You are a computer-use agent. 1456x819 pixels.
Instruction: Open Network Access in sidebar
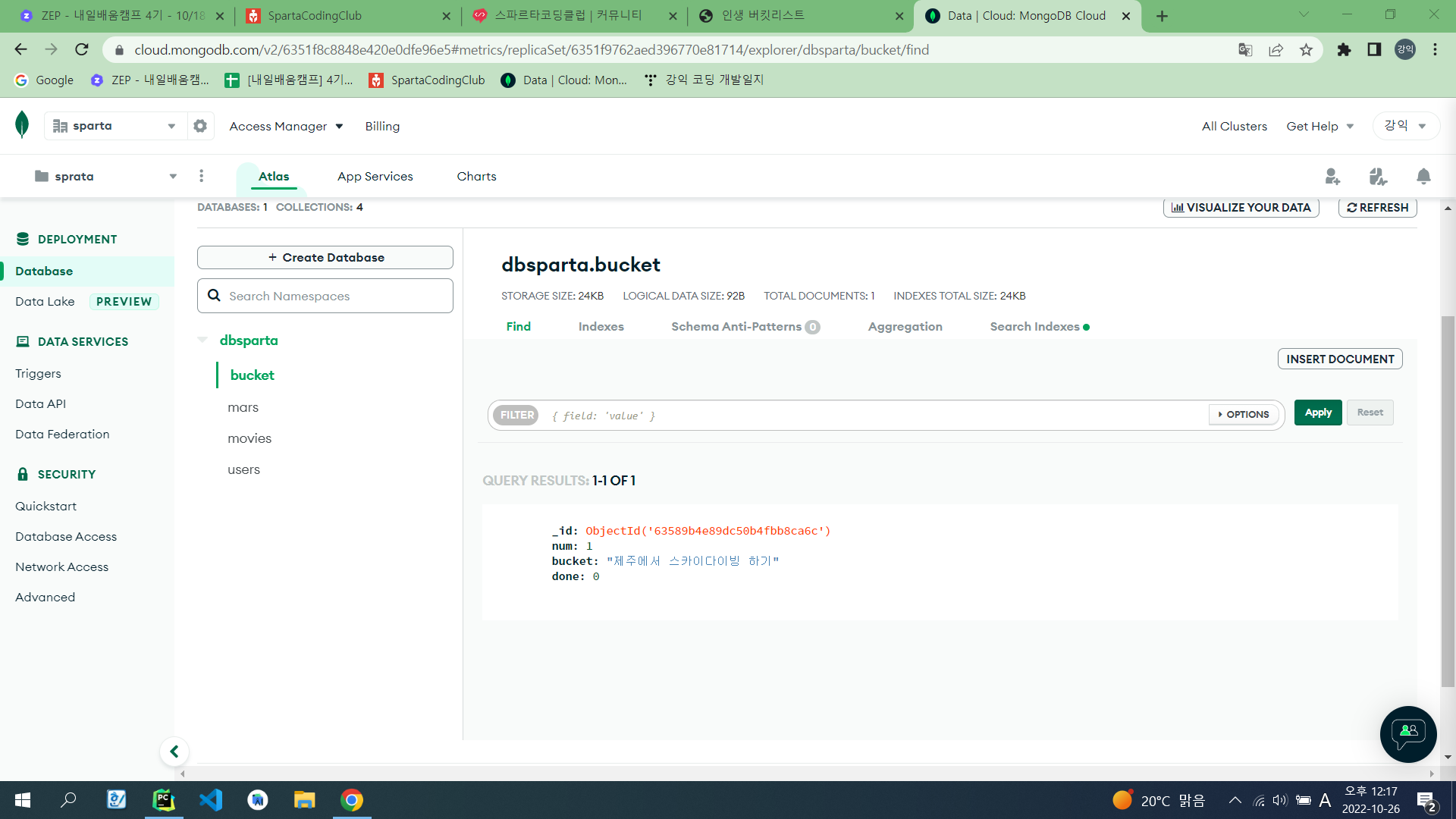[x=61, y=567]
